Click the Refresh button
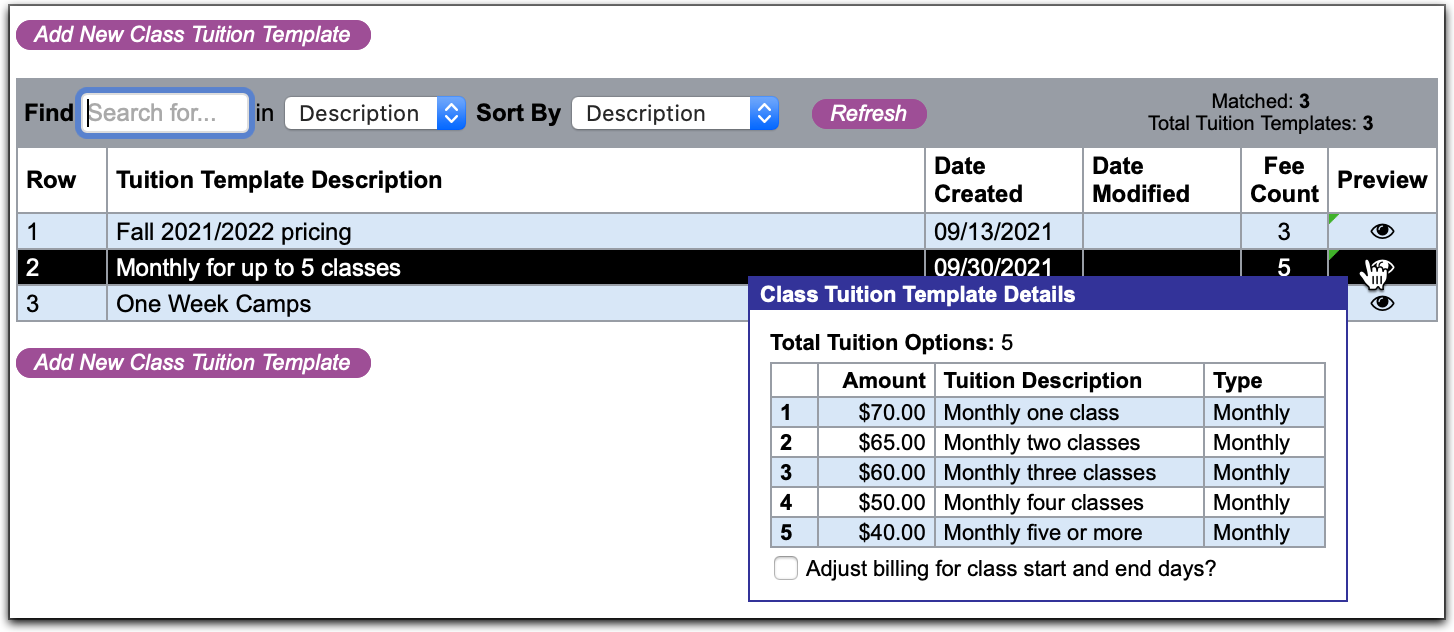Screen dimensions: 1454x632 868,113
